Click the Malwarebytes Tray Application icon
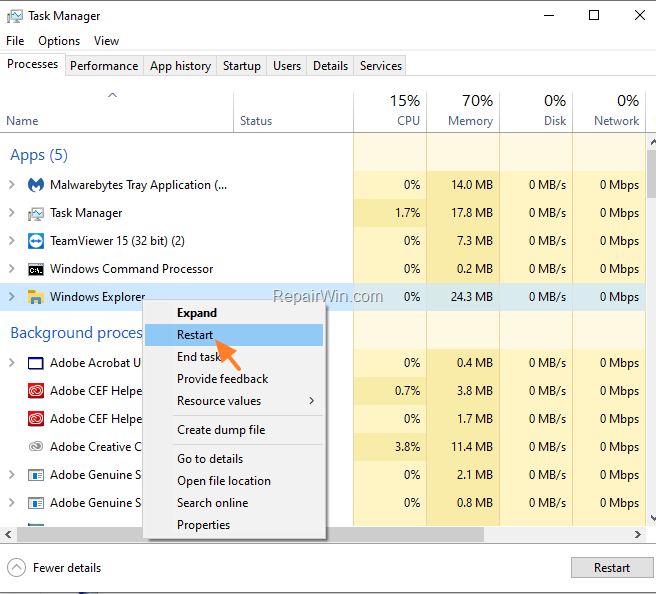 (36, 184)
